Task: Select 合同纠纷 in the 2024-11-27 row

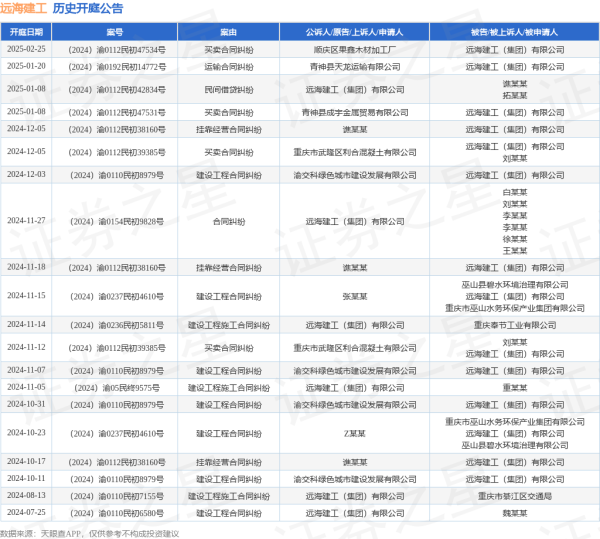Action: pos(228,221)
